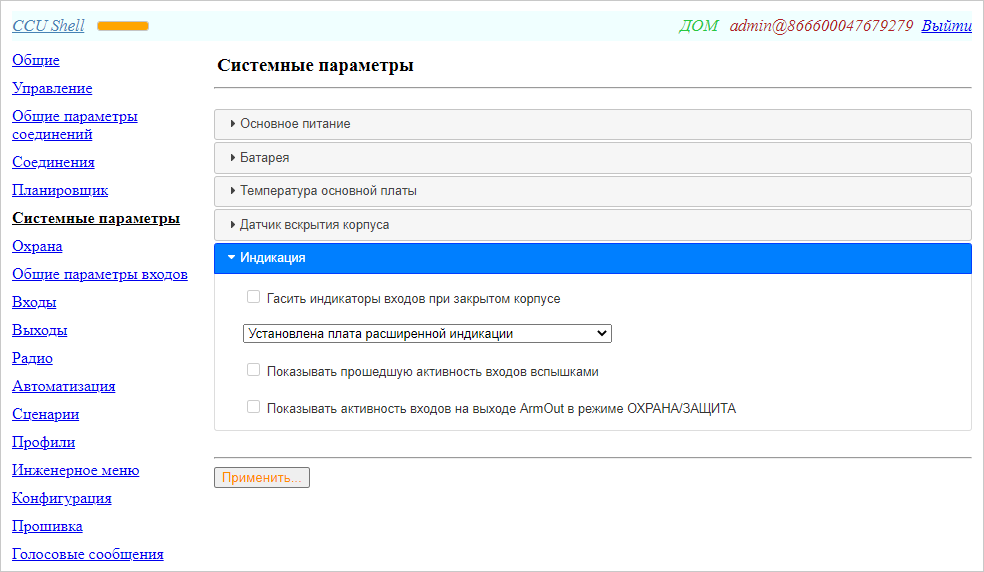Go to Голосовые сообщения page

point(88,554)
